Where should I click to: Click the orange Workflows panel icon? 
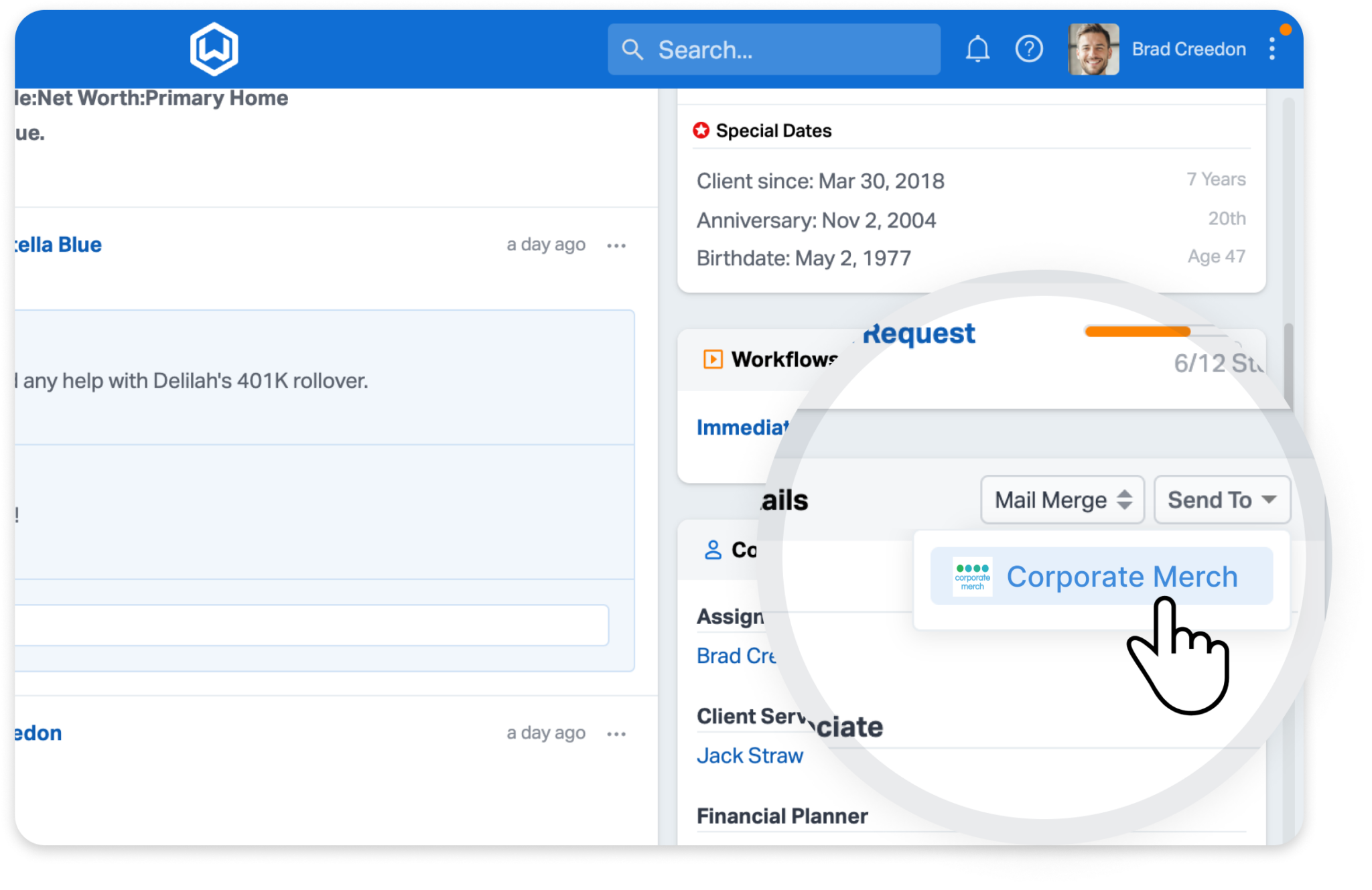point(713,360)
